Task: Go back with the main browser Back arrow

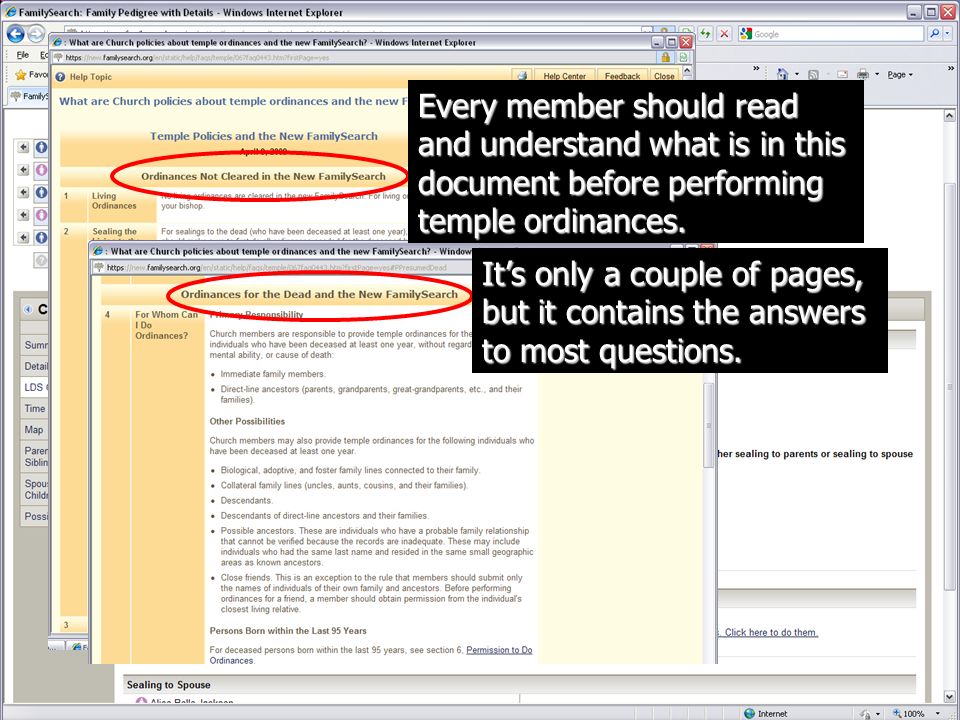Action: pyautogui.click(x=15, y=34)
